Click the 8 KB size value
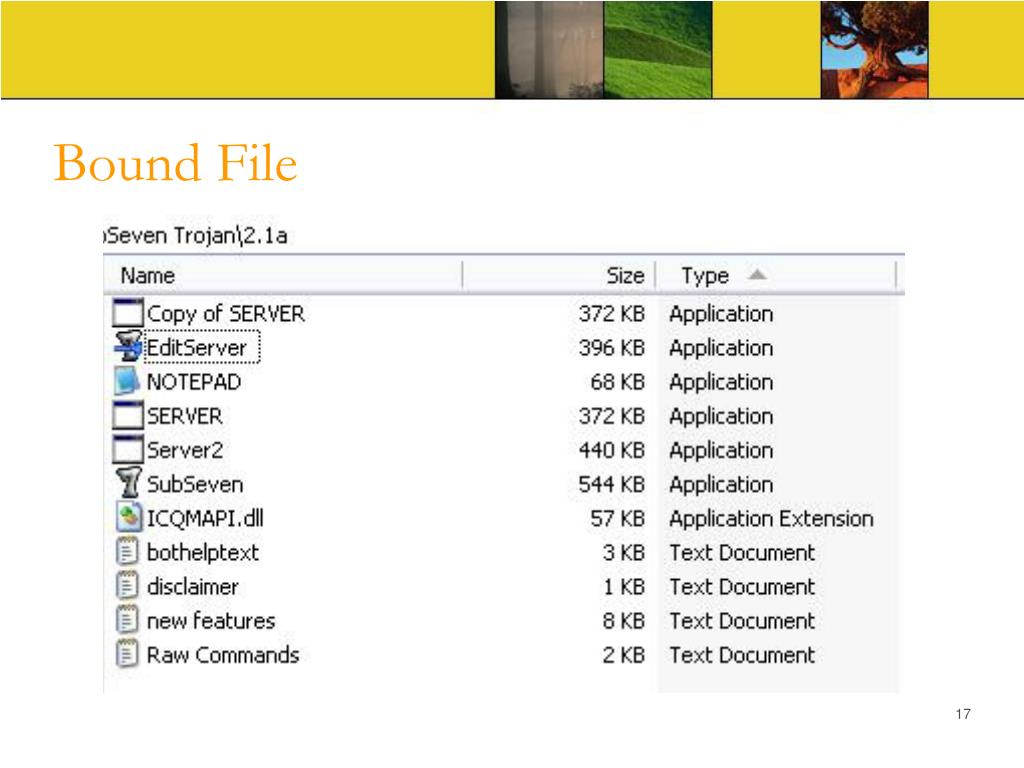This screenshot has width=1024, height=768. coord(624,620)
